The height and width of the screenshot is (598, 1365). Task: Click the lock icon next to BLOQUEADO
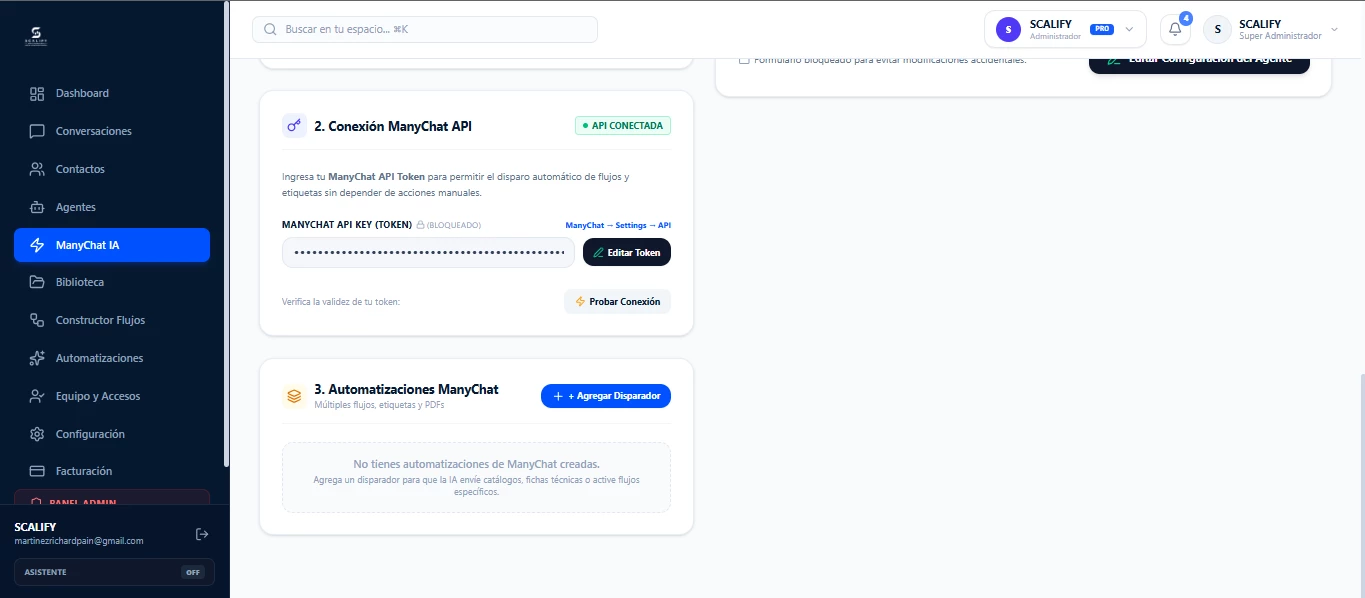[x=420, y=226]
